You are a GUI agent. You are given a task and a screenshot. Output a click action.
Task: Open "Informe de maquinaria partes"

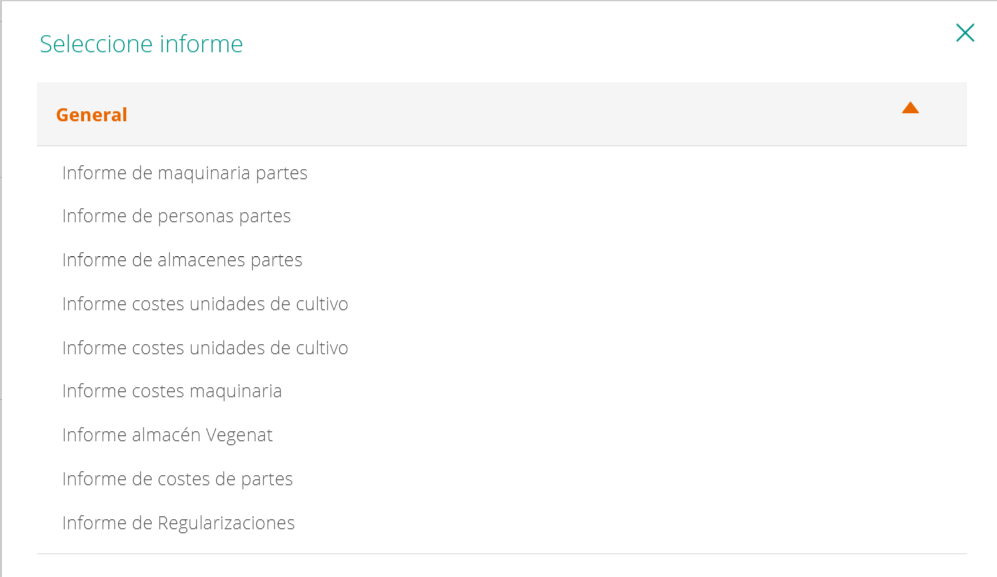tap(185, 172)
